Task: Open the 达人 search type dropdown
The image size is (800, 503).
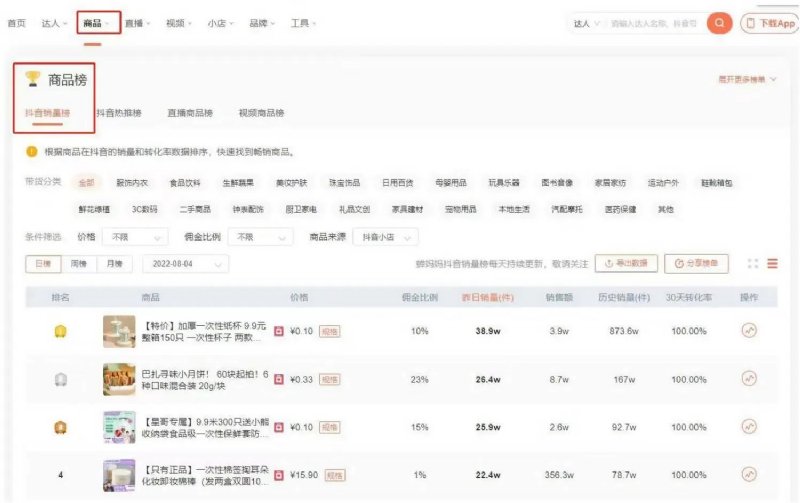Action: pos(586,23)
